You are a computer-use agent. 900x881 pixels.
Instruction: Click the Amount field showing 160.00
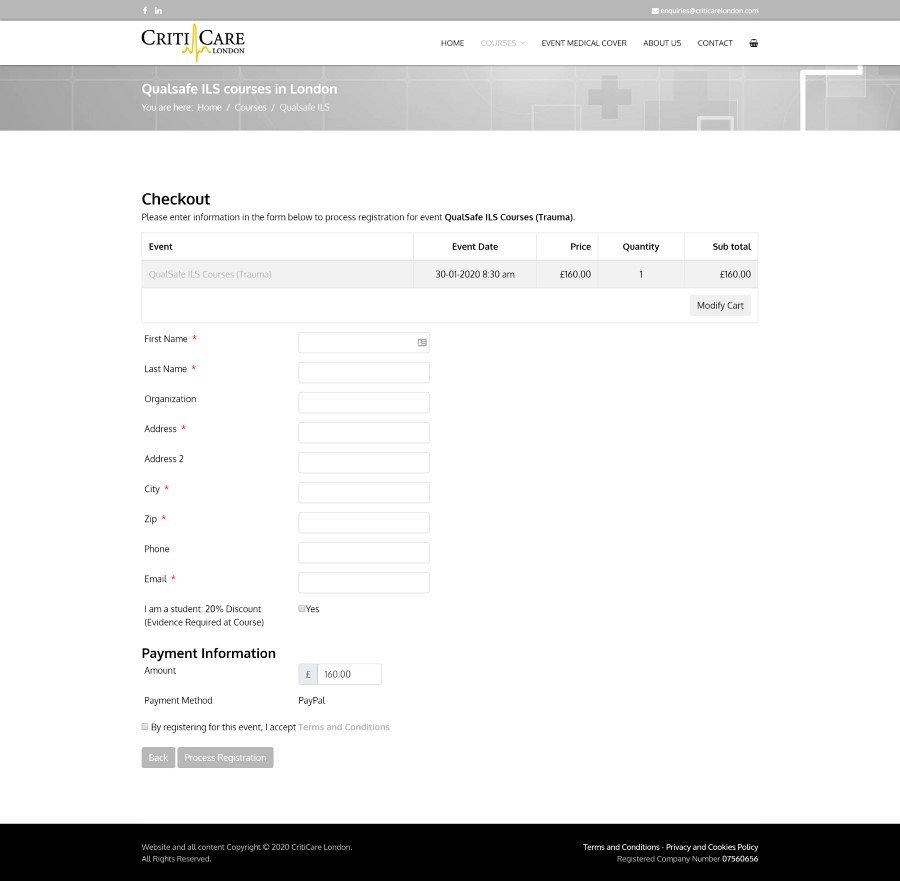349,674
